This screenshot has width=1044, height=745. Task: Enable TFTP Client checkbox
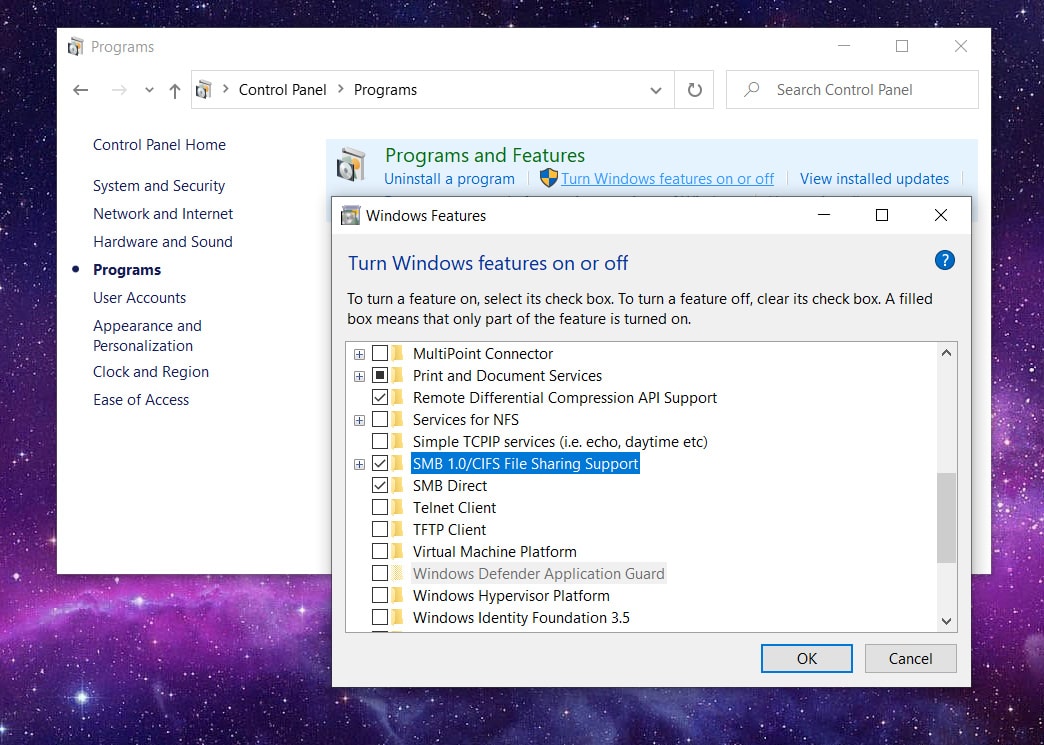(x=380, y=529)
